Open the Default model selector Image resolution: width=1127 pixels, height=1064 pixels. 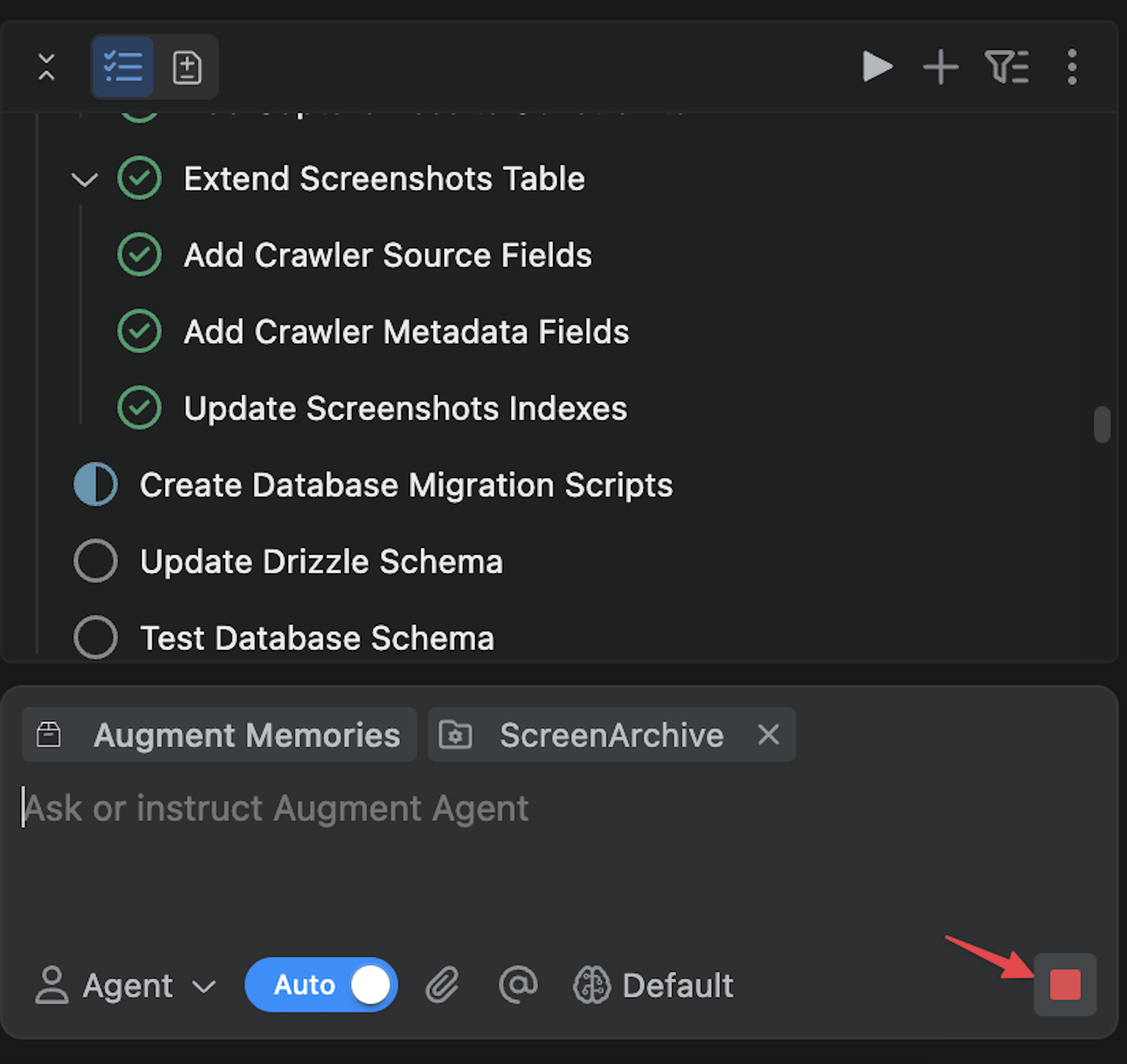[652, 985]
